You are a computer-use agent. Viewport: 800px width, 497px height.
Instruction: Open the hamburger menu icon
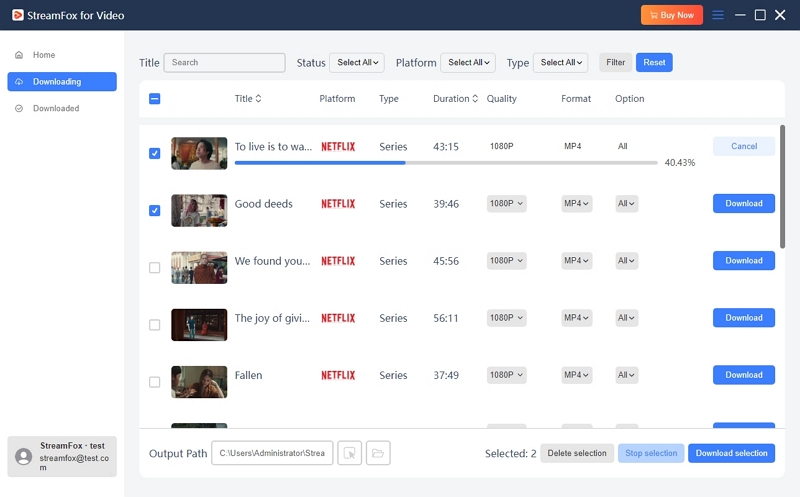[718, 15]
